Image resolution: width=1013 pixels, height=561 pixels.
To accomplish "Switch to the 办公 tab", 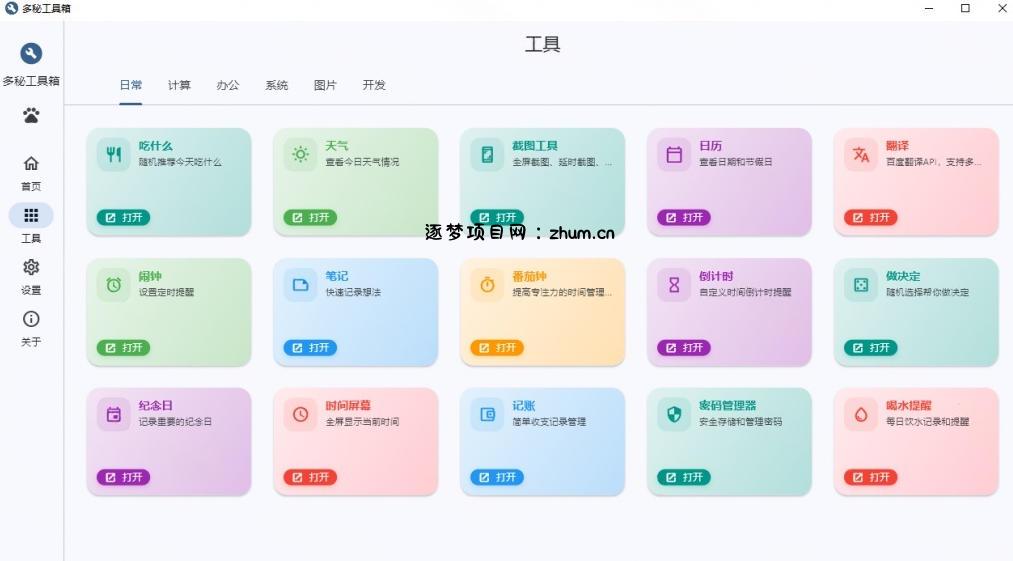I will [x=227, y=85].
